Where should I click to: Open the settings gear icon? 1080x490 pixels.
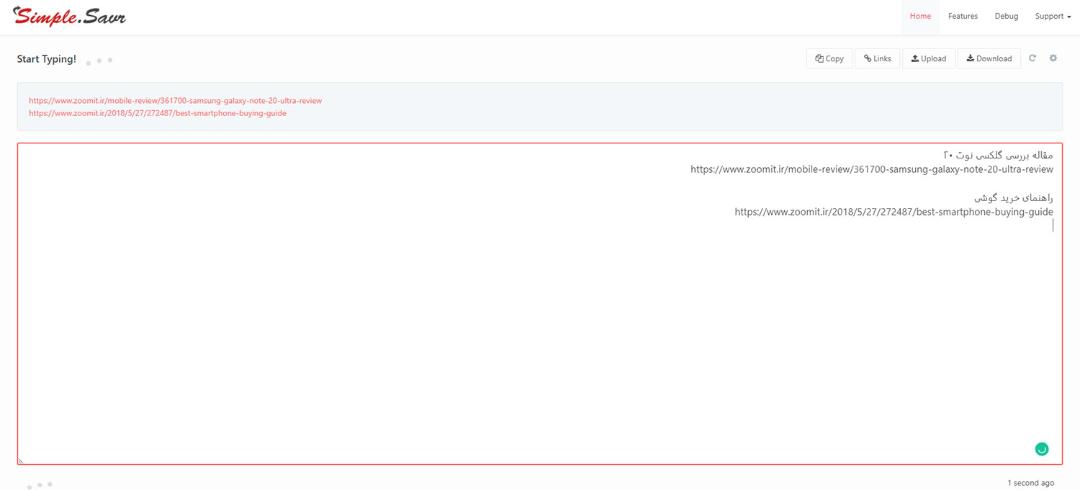coord(1053,59)
